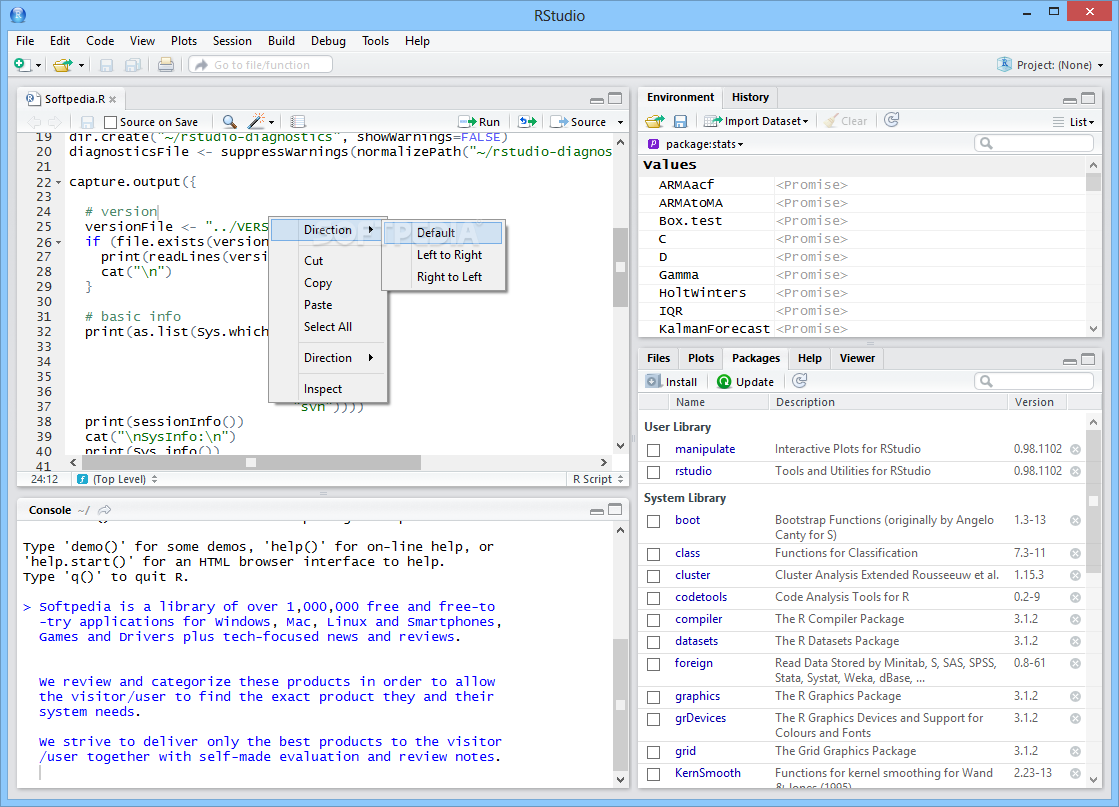Click the Update packages button

745,382
